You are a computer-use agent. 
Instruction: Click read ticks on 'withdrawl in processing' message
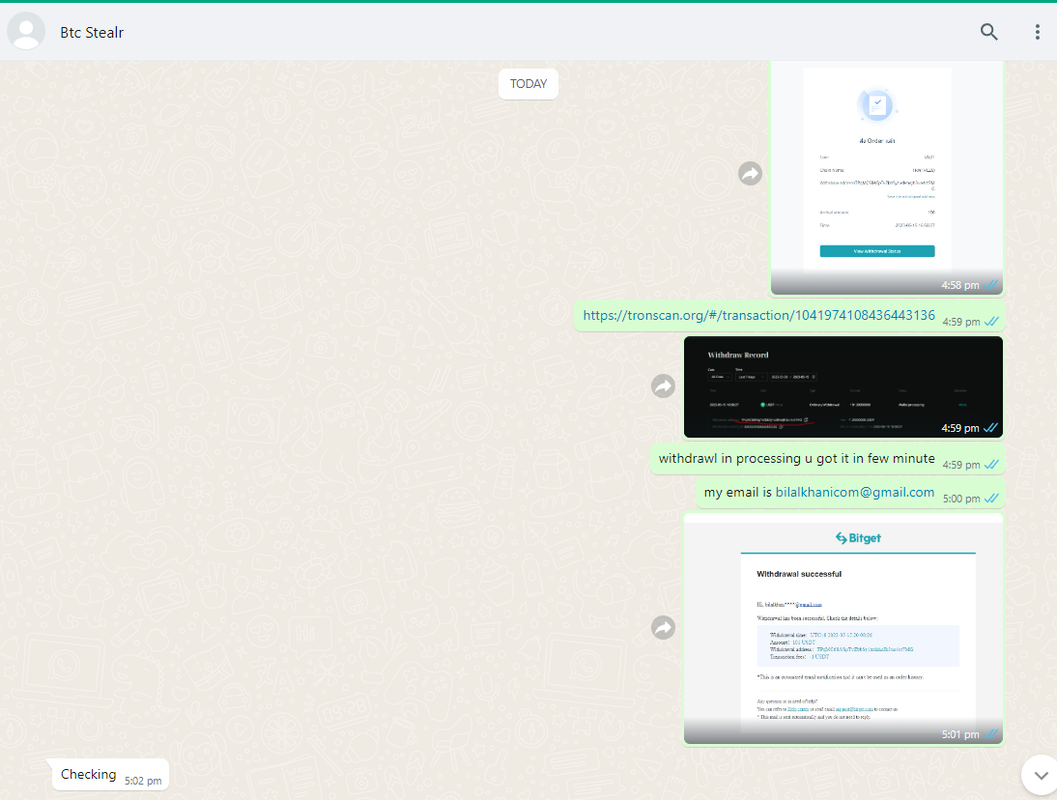pyautogui.click(x=991, y=464)
